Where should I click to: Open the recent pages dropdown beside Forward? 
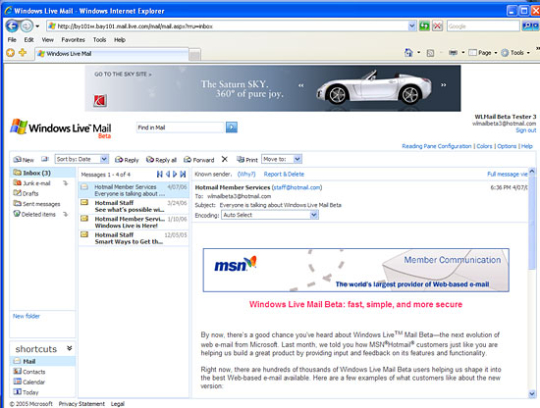(x=37, y=26)
